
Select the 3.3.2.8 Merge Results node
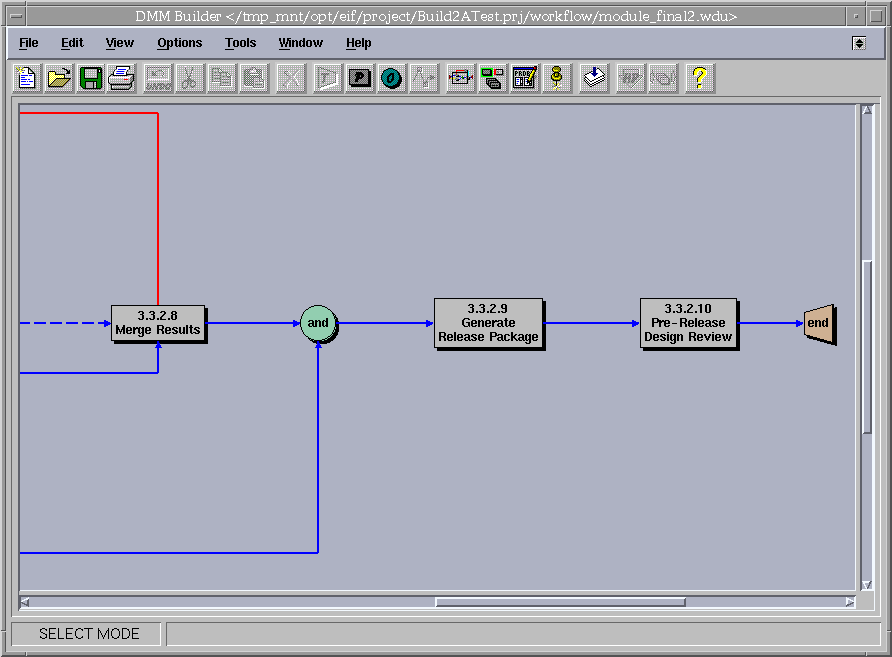point(158,323)
